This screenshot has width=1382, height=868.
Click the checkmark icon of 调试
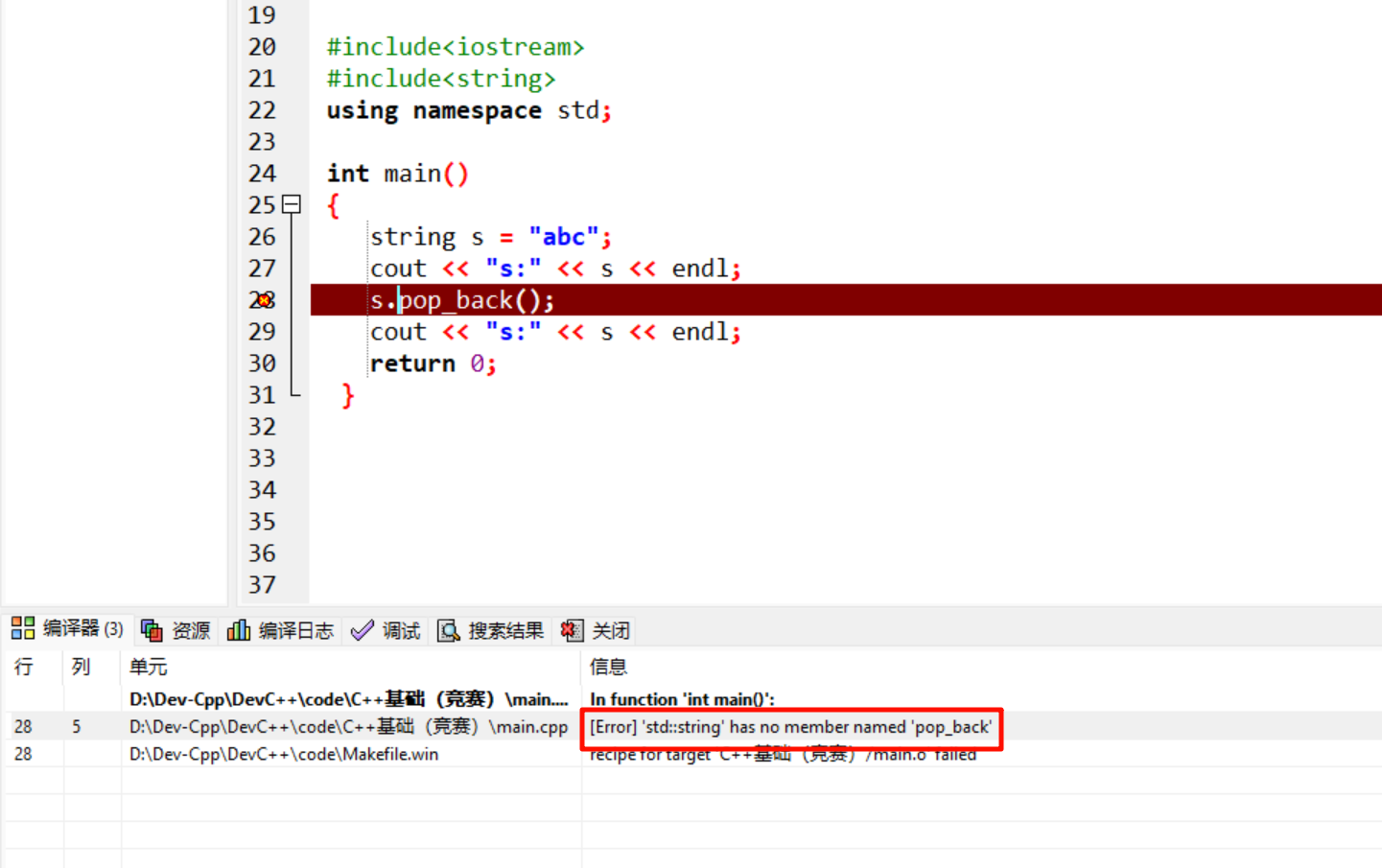(362, 630)
